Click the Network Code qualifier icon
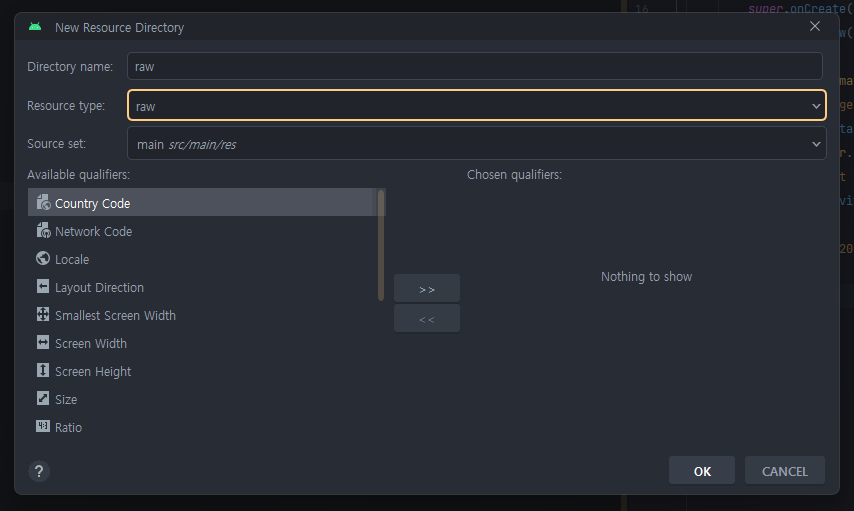Screen dimensions: 854x511 (43, 231)
